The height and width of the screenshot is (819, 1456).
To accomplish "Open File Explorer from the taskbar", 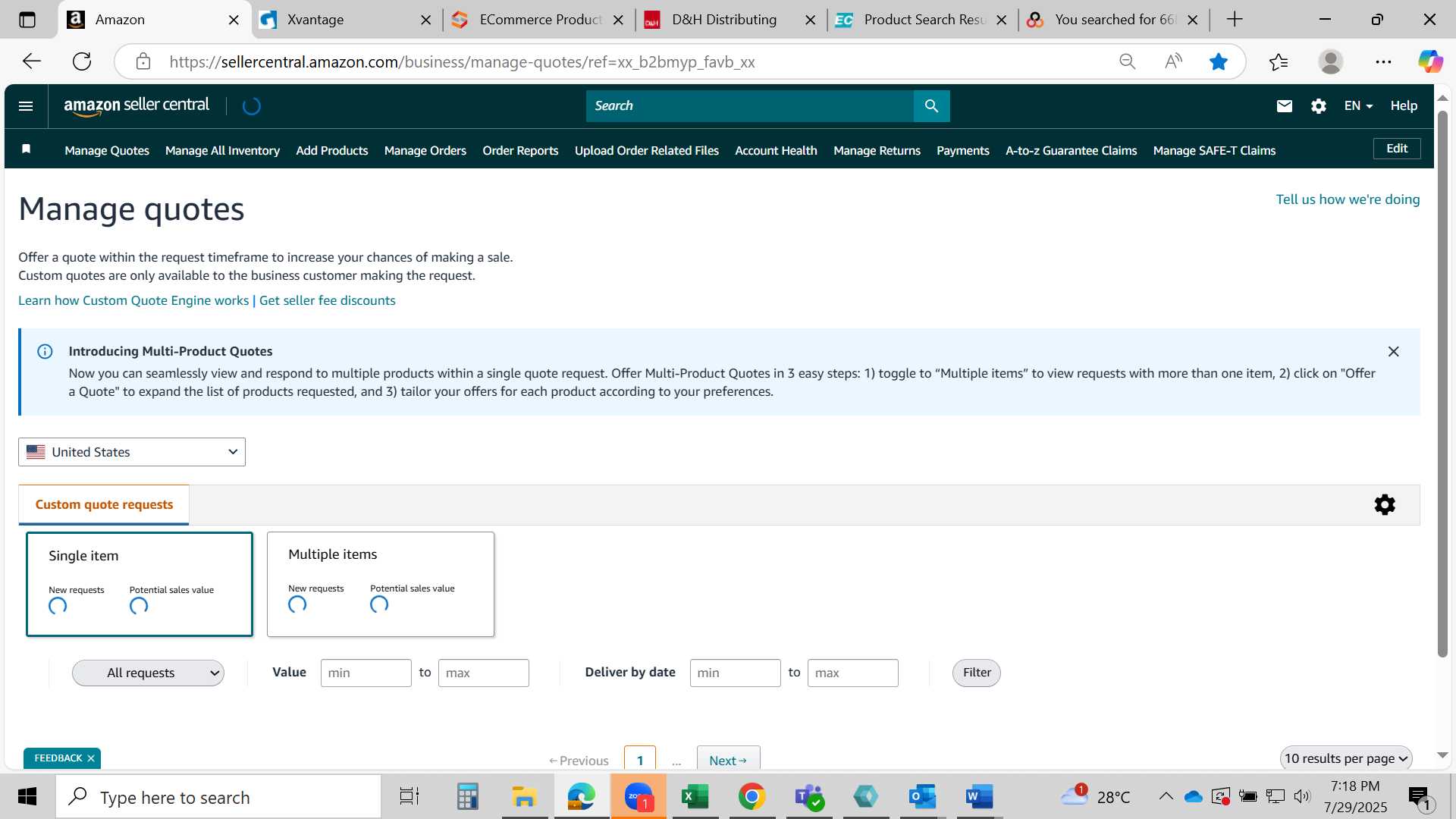I will (524, 797).
